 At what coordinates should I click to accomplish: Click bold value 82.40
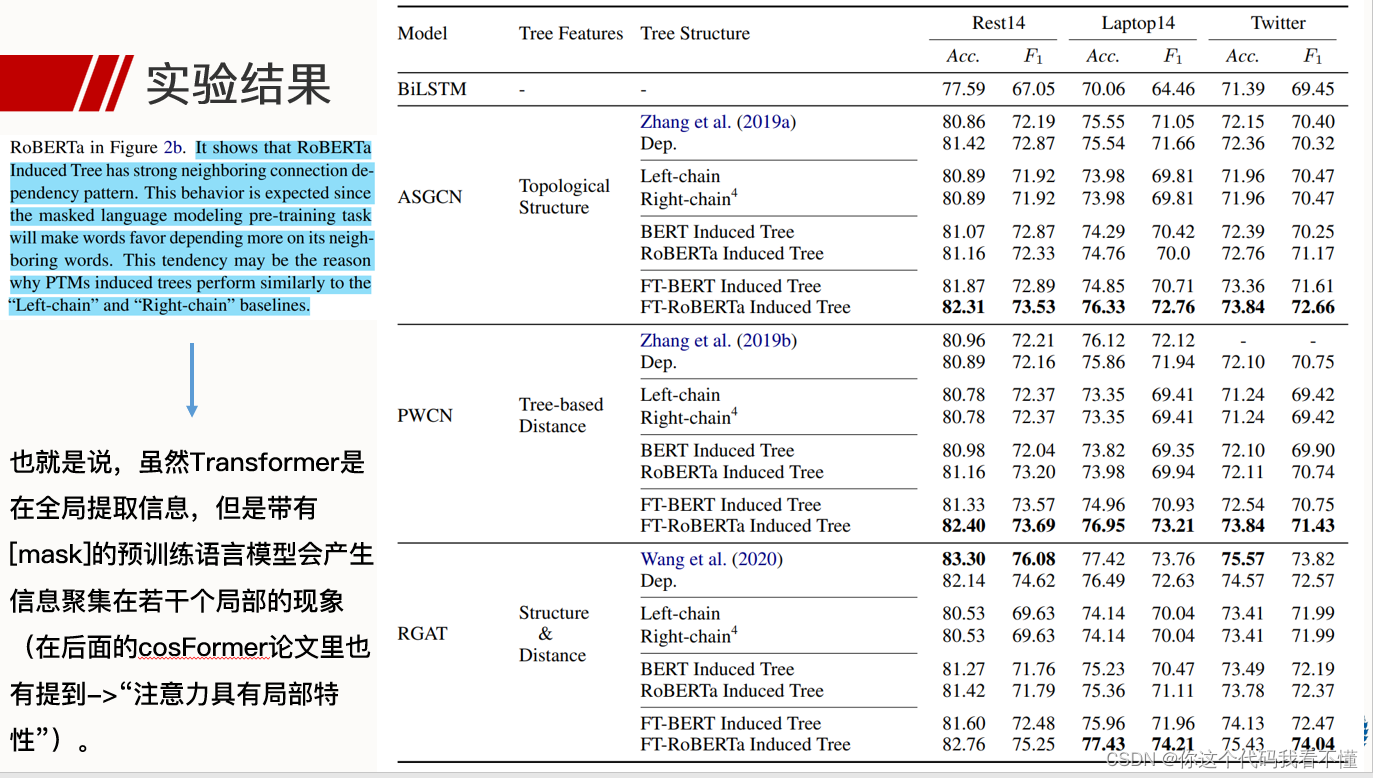point(964,526)
